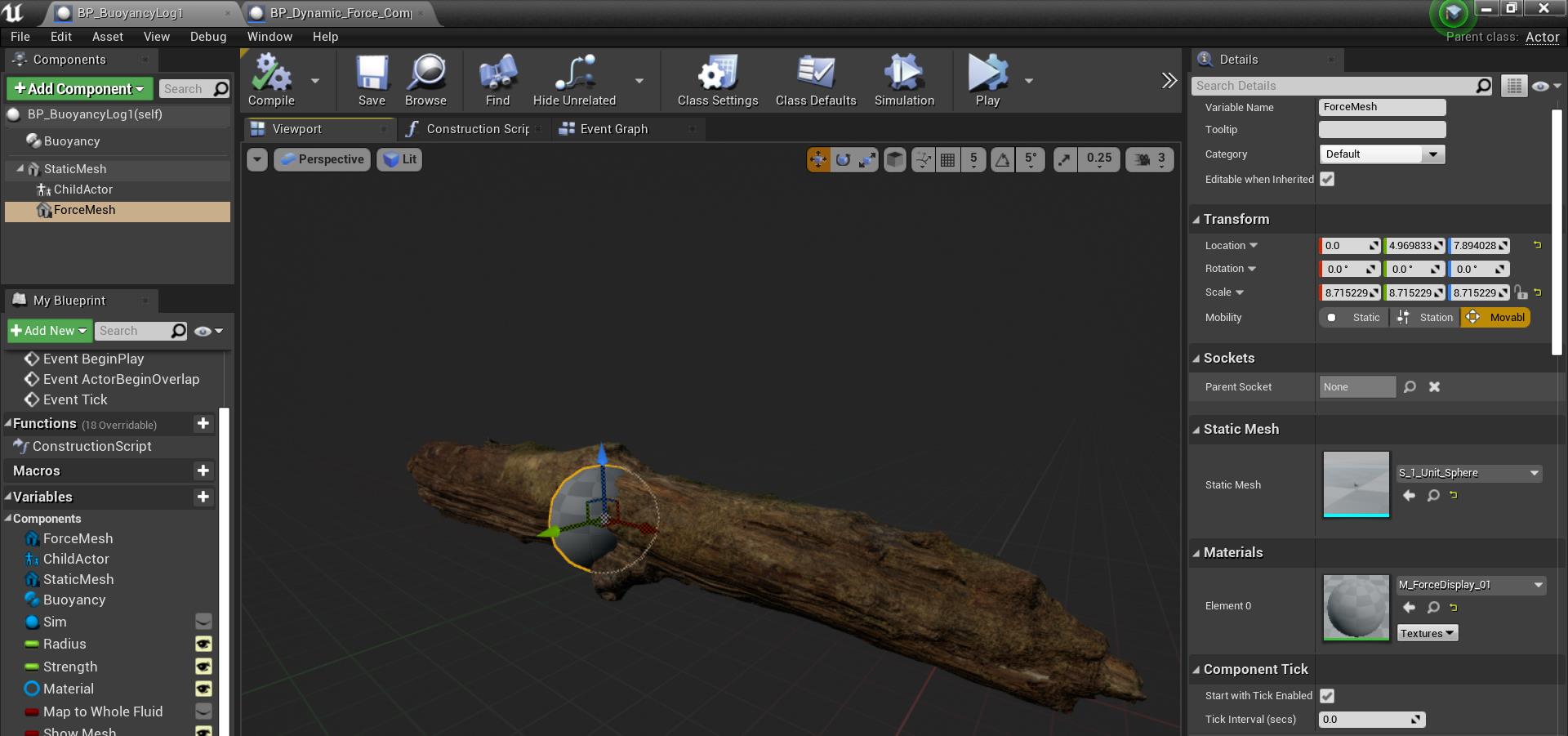The height and width of the screenshot is (736, 1568).
Task: Toggle grid snapping in viewport
Action: tap(947, 159)
